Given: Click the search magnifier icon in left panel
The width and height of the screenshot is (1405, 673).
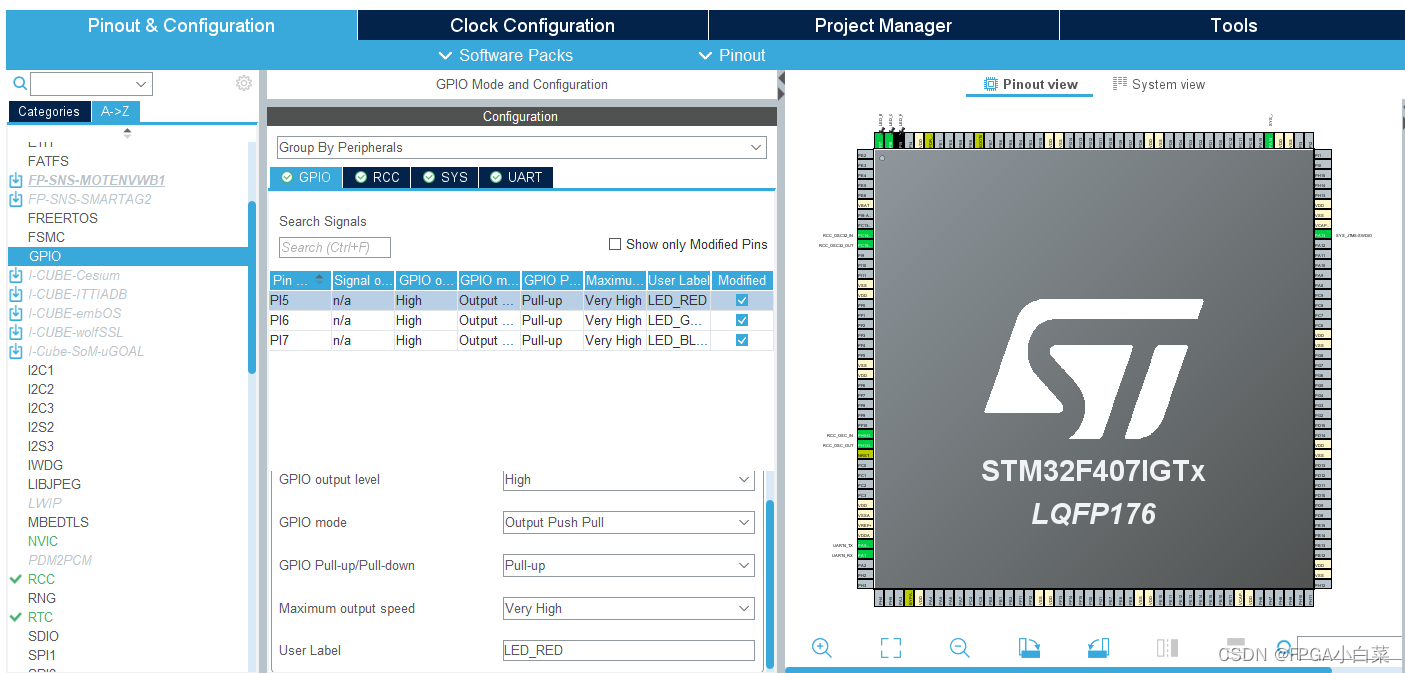Looking at the screenshot, I should (x=18, y=83).
